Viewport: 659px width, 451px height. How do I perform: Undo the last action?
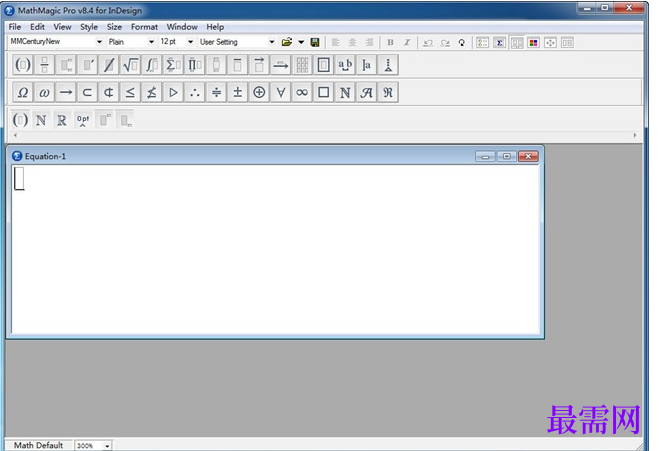pyautogui.click(x=428, y=42)
